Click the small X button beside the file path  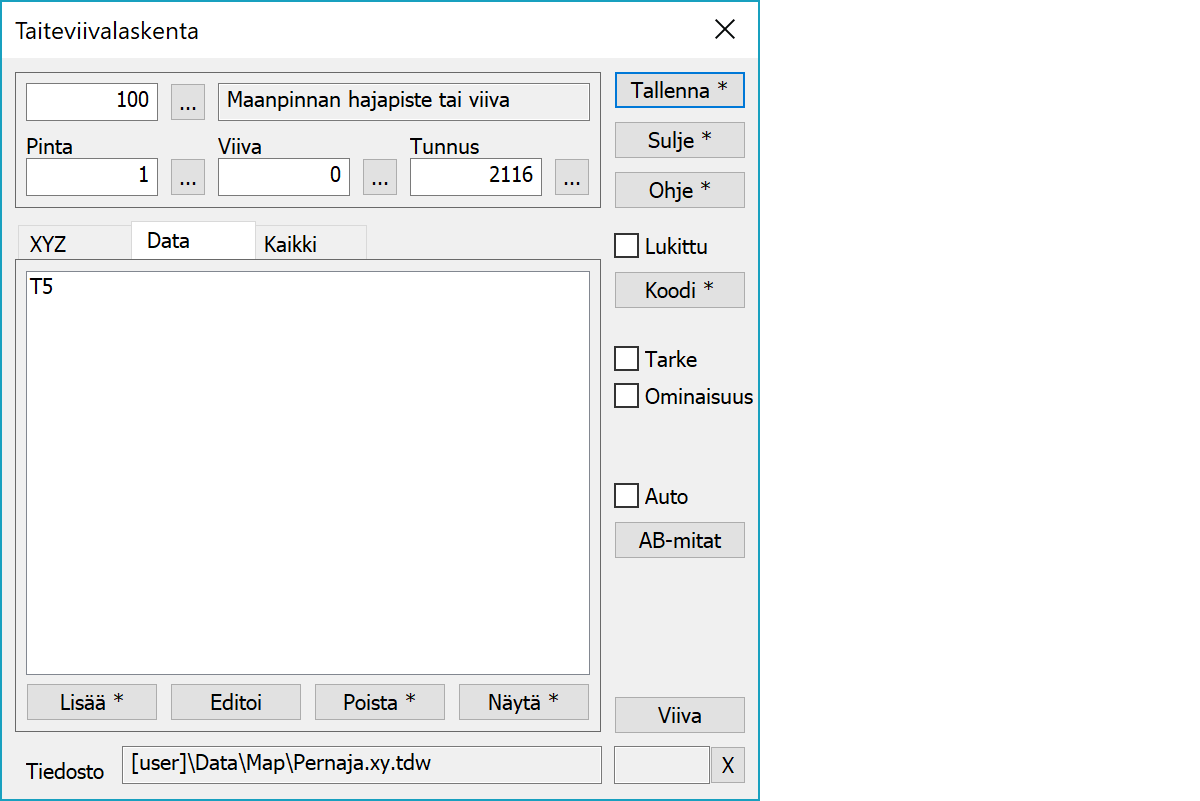click(728, 766)
